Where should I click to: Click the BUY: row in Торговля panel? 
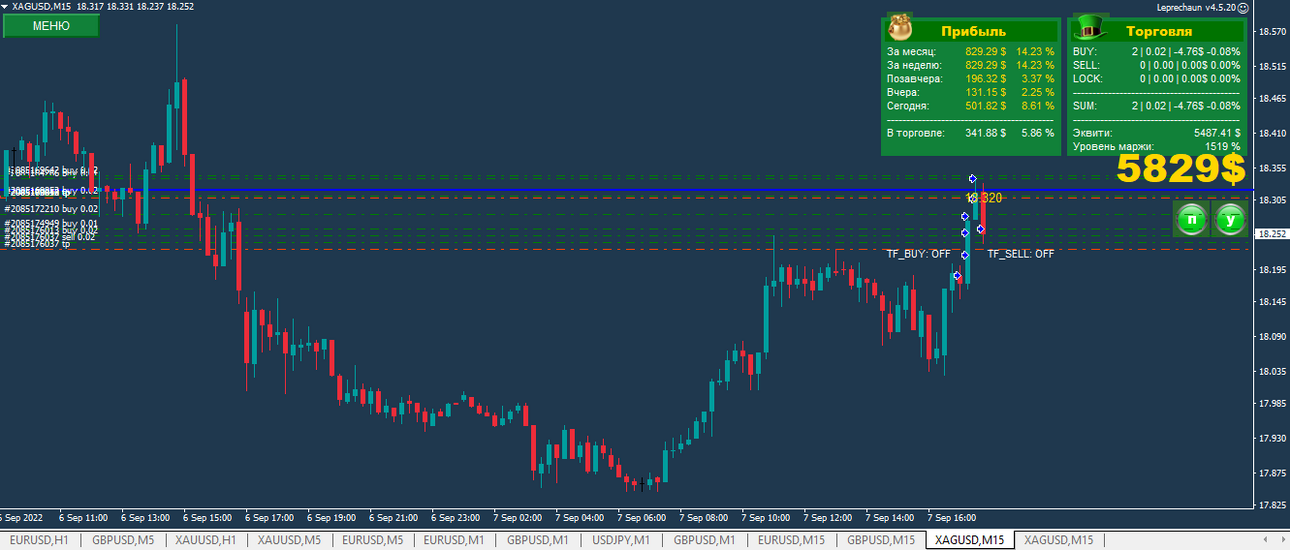click(1156, 51)
